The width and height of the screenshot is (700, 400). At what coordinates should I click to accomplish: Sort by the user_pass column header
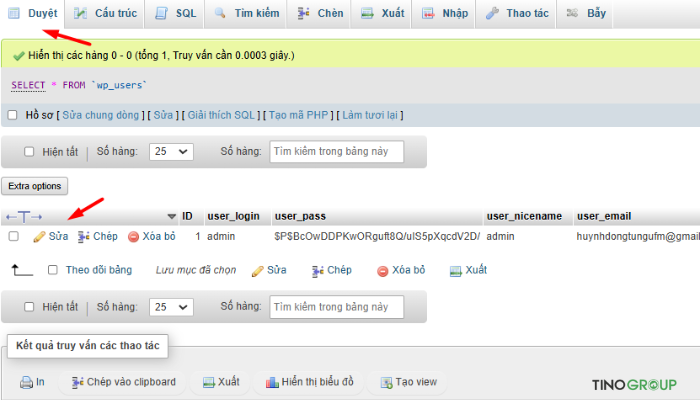point(300,217)
